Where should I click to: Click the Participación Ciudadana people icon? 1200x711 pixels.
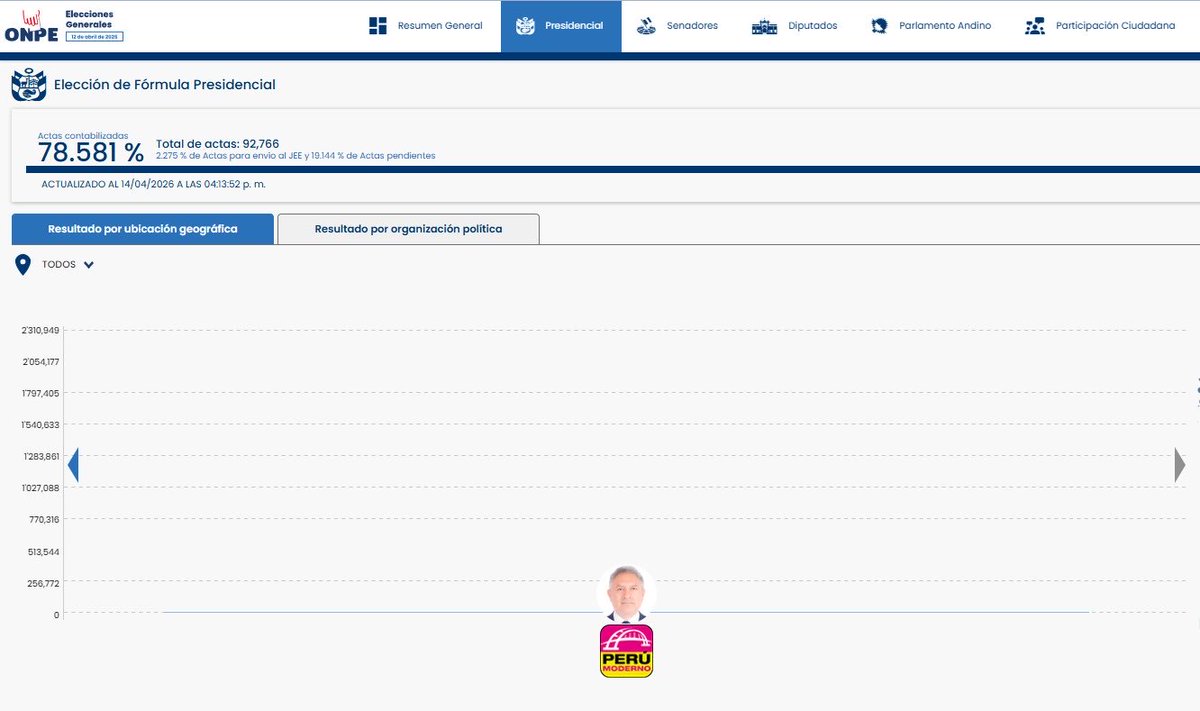coord(1035,26)
